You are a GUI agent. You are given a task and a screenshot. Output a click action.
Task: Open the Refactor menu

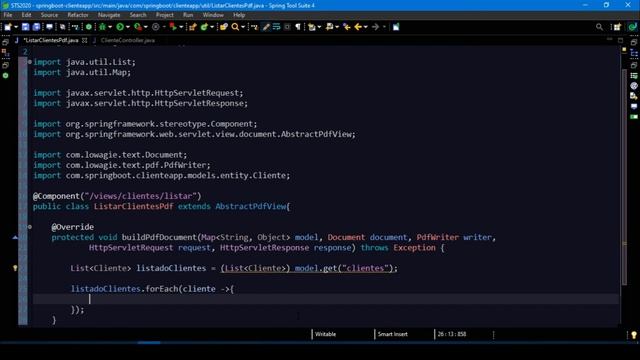[x=78, y=15]
